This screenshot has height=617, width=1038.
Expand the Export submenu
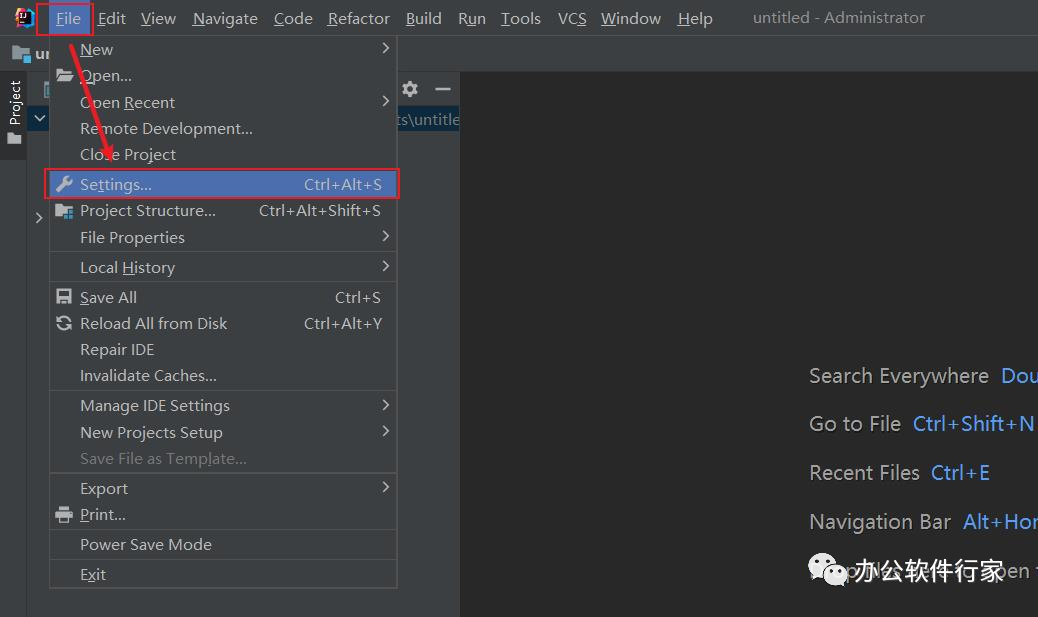(x=223, y=488)
